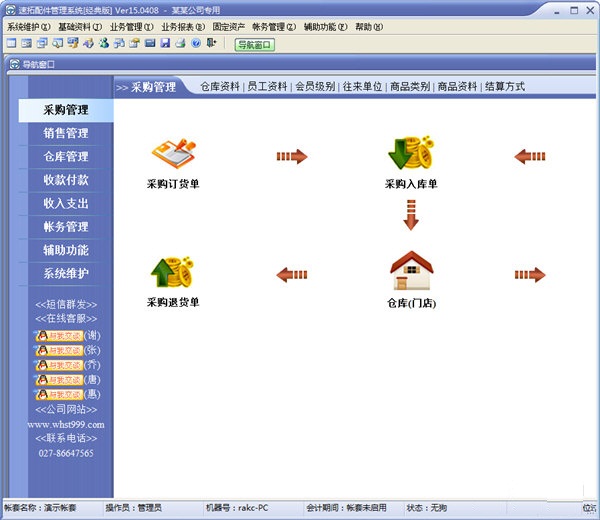Click the first blank window toolbar icon
This screenshot has width=600, height=520.
[x=11, y=43]
